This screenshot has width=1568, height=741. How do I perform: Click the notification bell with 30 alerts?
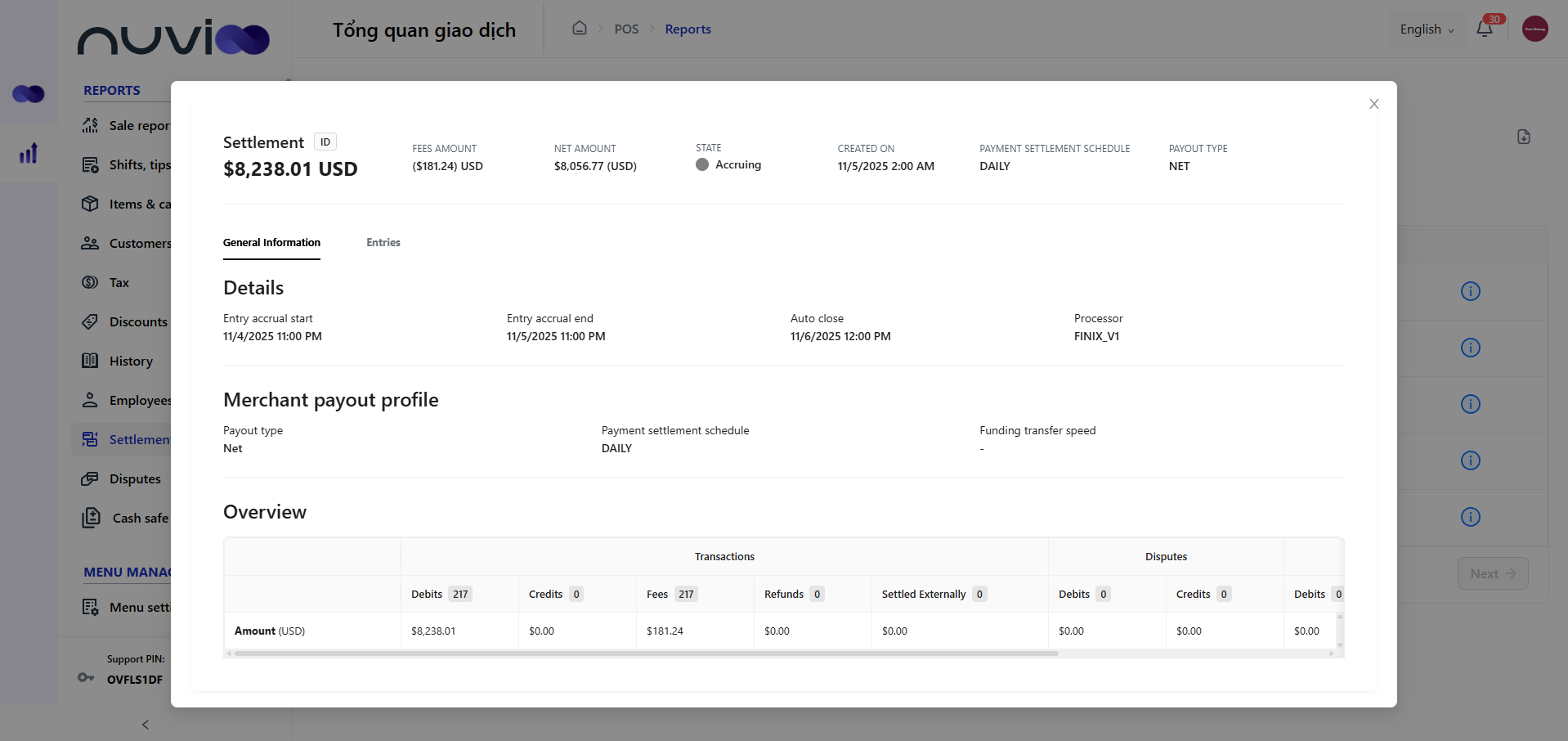[x=1484, y=29]
